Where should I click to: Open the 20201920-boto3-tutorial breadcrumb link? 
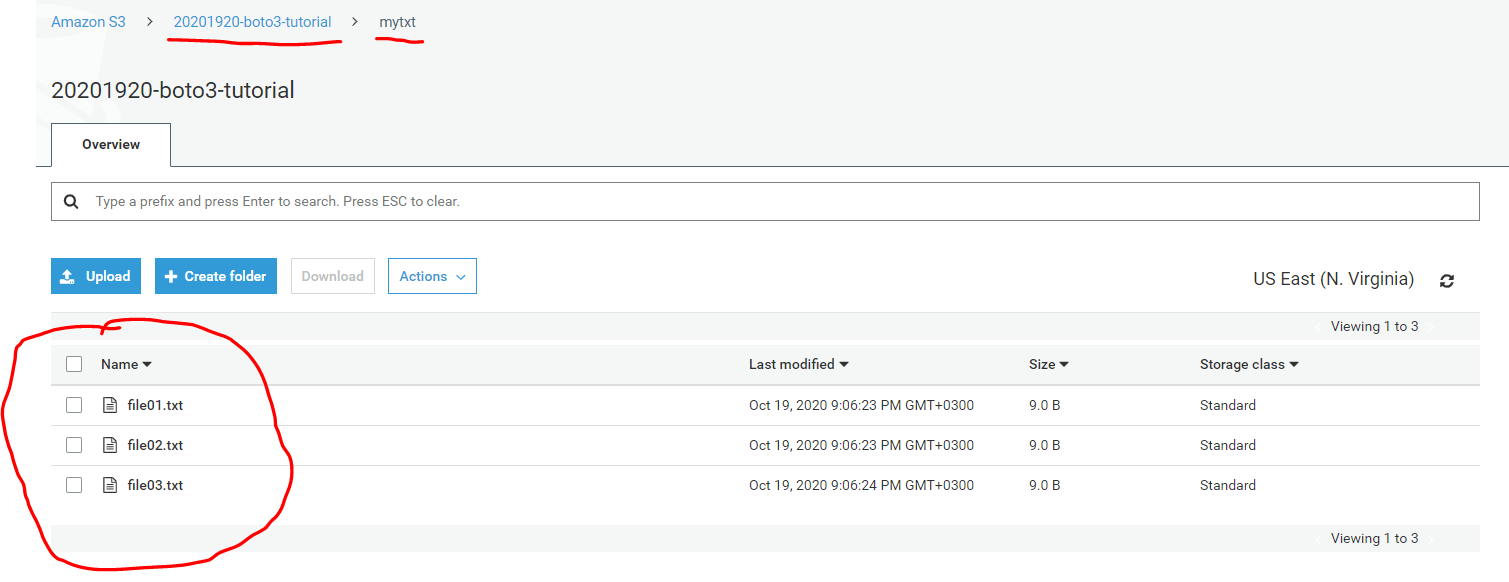click(254, 21)
